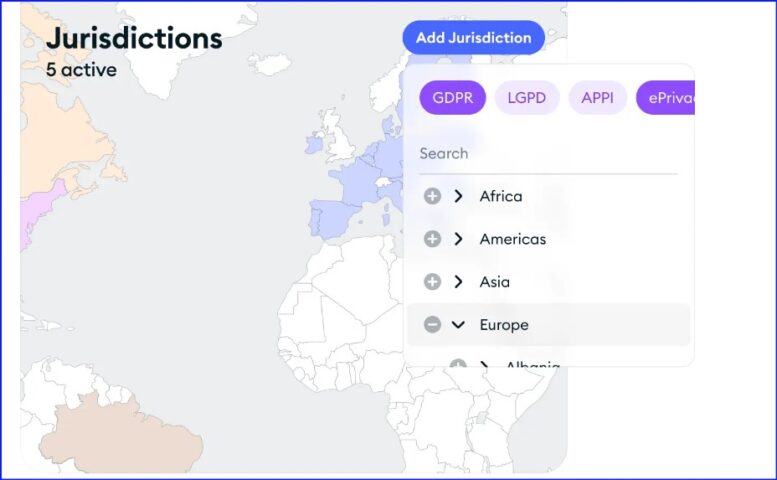The height and width of the screenshot is (480, 777).
Task: Toggle the APPI filter chip
Action: pyautogui.click(x=597, y=98)
